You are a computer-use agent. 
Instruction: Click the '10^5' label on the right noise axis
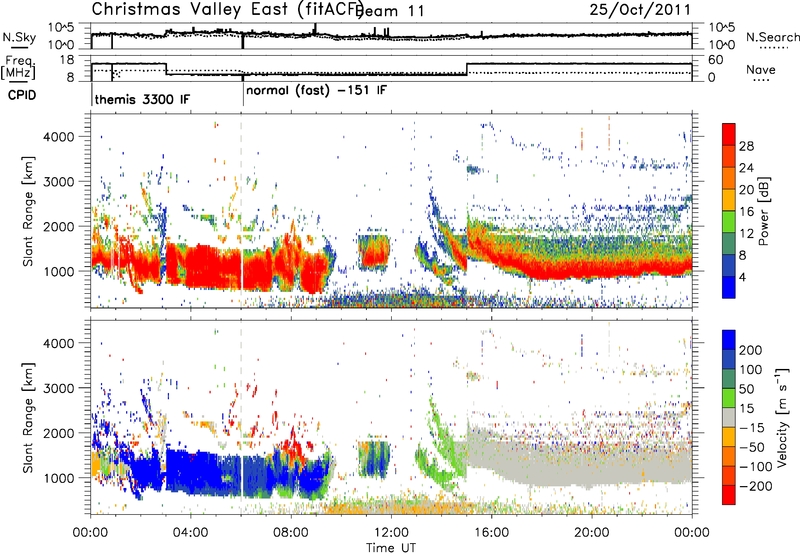coord(722,28)
